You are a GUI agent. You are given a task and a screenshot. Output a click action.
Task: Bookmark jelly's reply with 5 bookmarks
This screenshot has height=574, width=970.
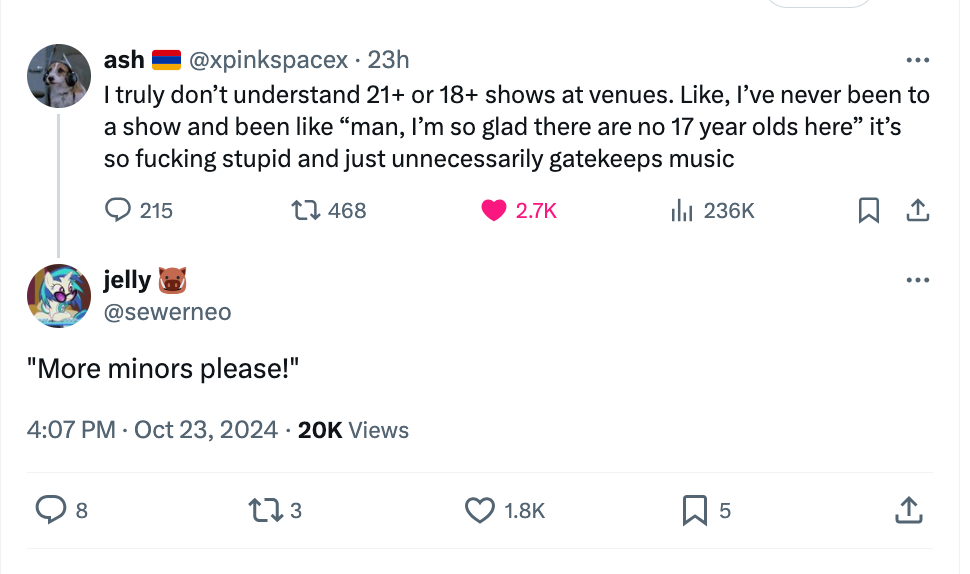(x=695, y=511)
